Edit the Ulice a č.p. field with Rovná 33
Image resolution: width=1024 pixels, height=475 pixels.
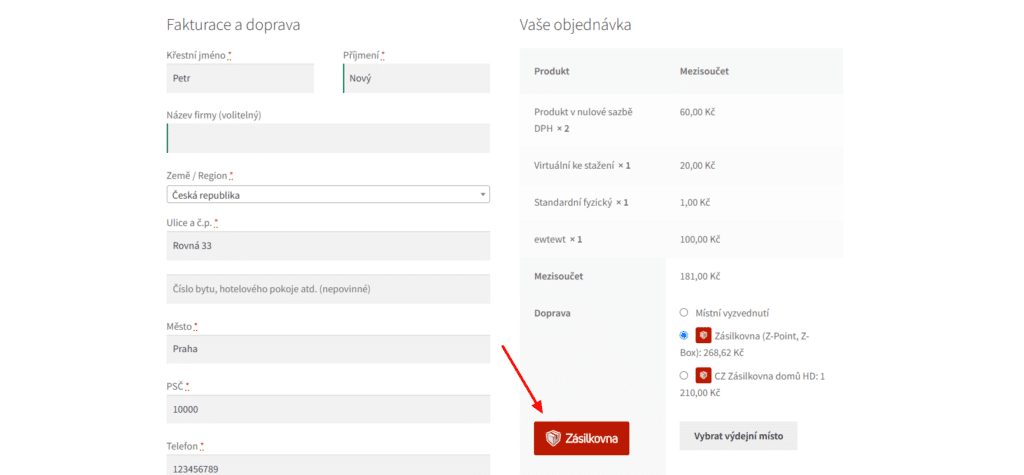(x=328, y=246)
